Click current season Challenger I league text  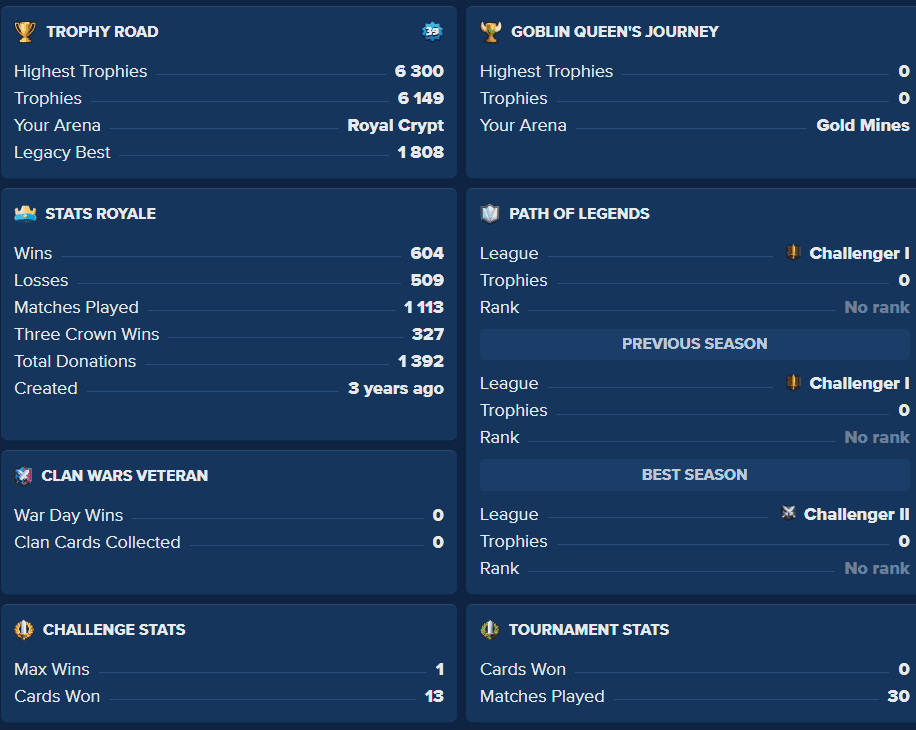pyautogui.click(x=859, y=253)
